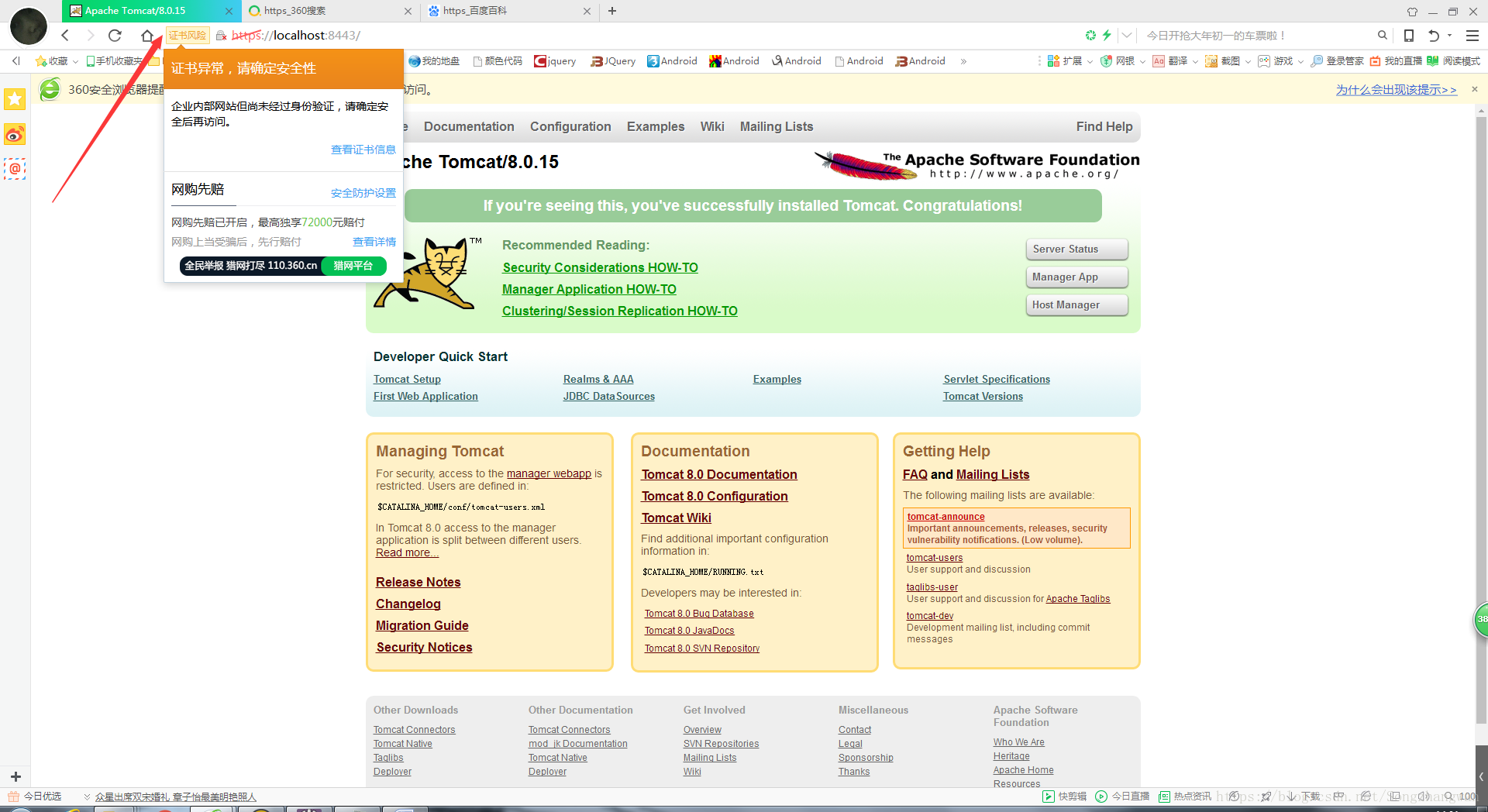Open 下载 downloads in the status bar
Viewport: 1488px width, 812px height.
click(x=1304, y=797)
